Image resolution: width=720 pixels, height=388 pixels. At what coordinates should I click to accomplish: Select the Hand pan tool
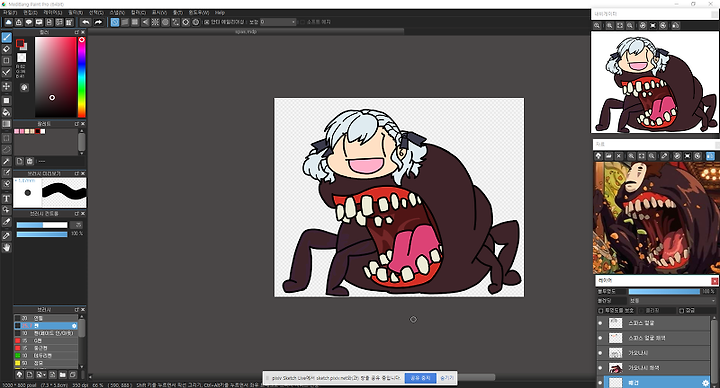pyautogui.click(x=6, y=247)
